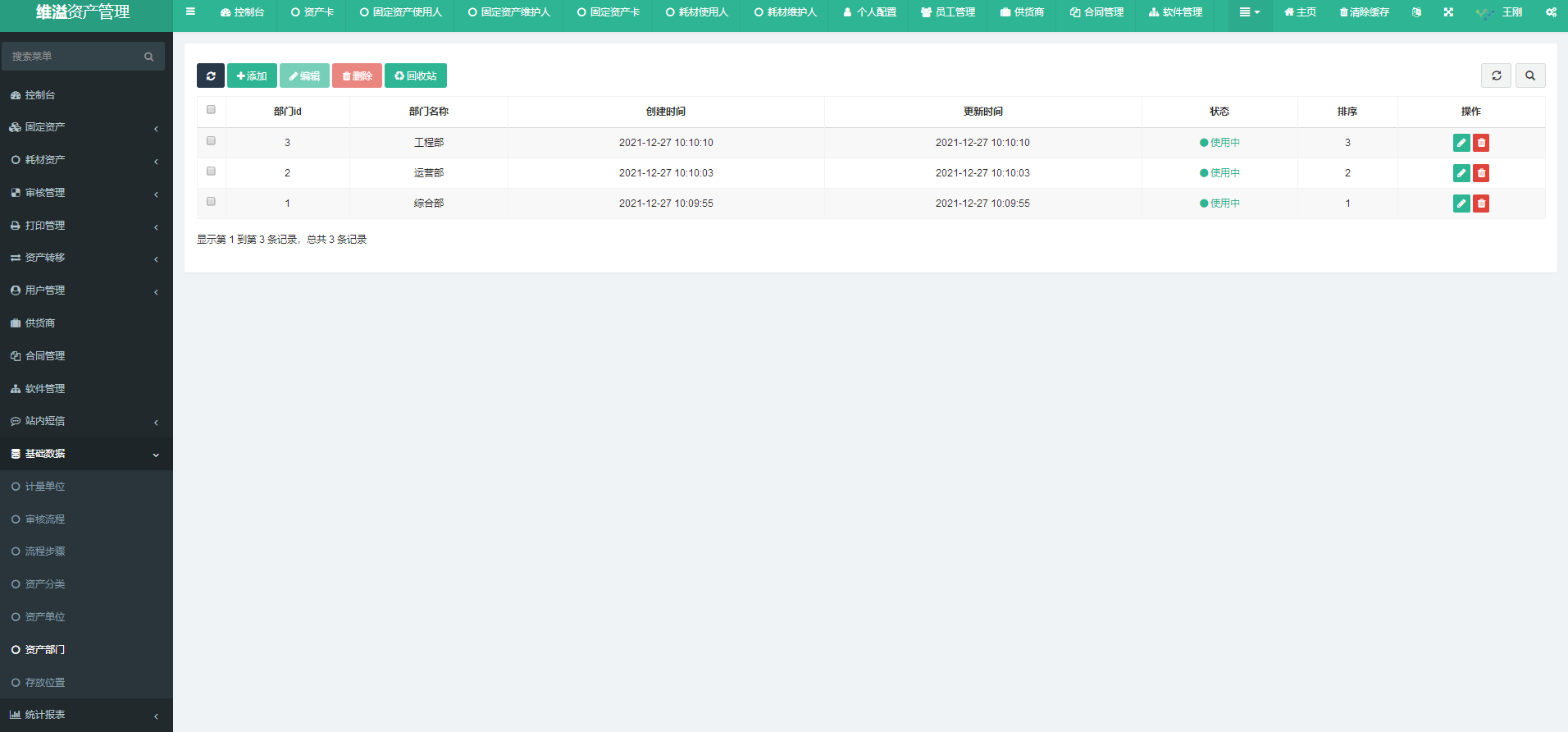The width and height of the screenshot is (1568, 732).
Task: Check the checkbox for the 工程部 row
Action: (x=211, y=141)
